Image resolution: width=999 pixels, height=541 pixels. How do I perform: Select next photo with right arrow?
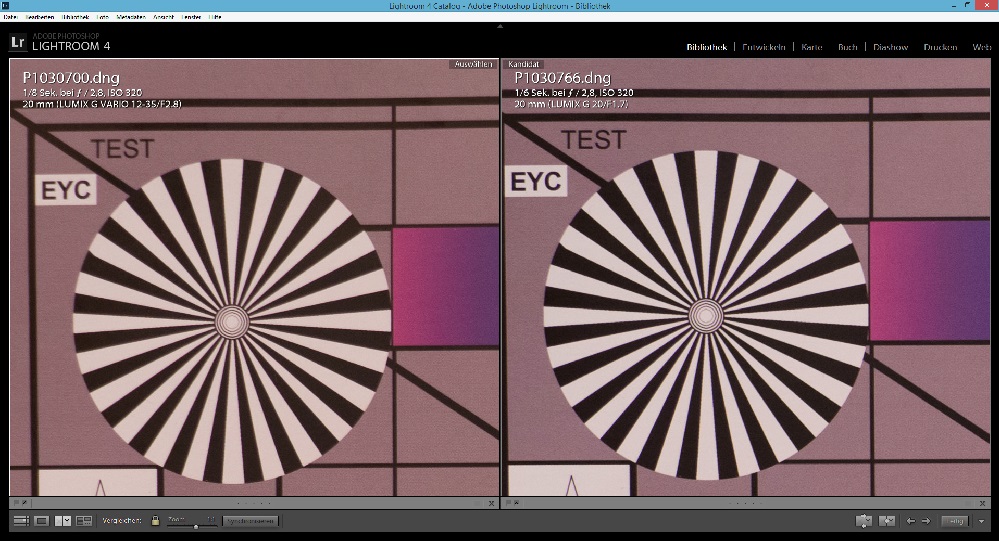(x=926, y=521)
